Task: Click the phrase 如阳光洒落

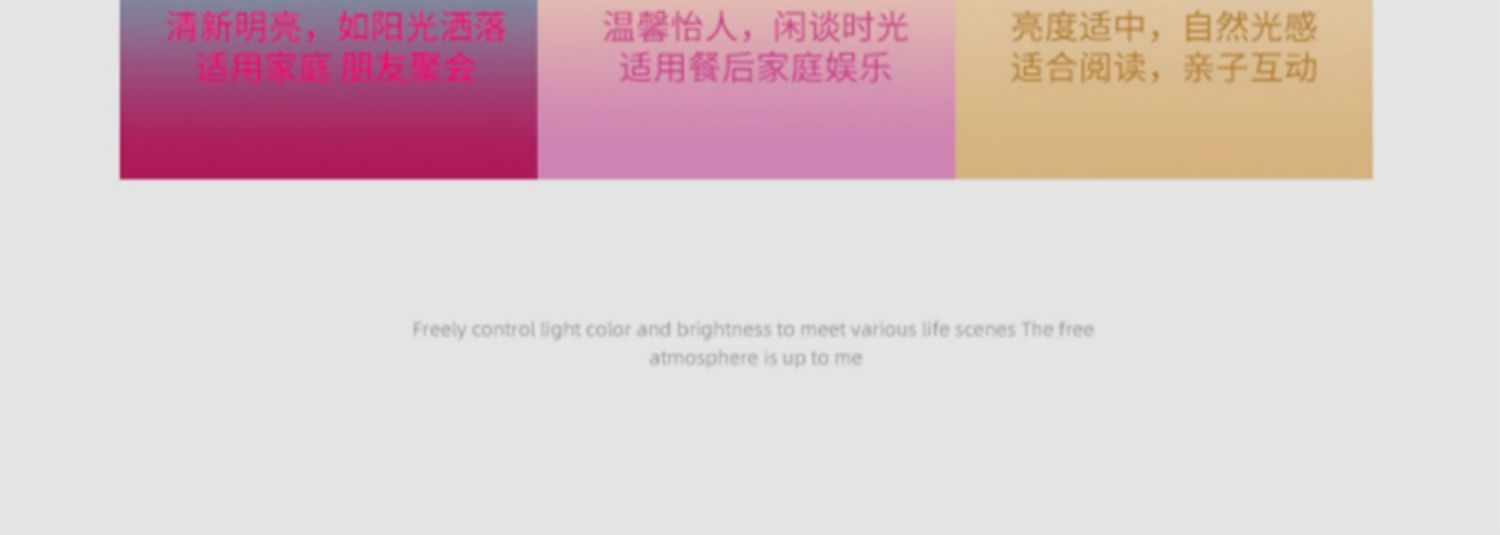Action: click(x=423, y=27)
